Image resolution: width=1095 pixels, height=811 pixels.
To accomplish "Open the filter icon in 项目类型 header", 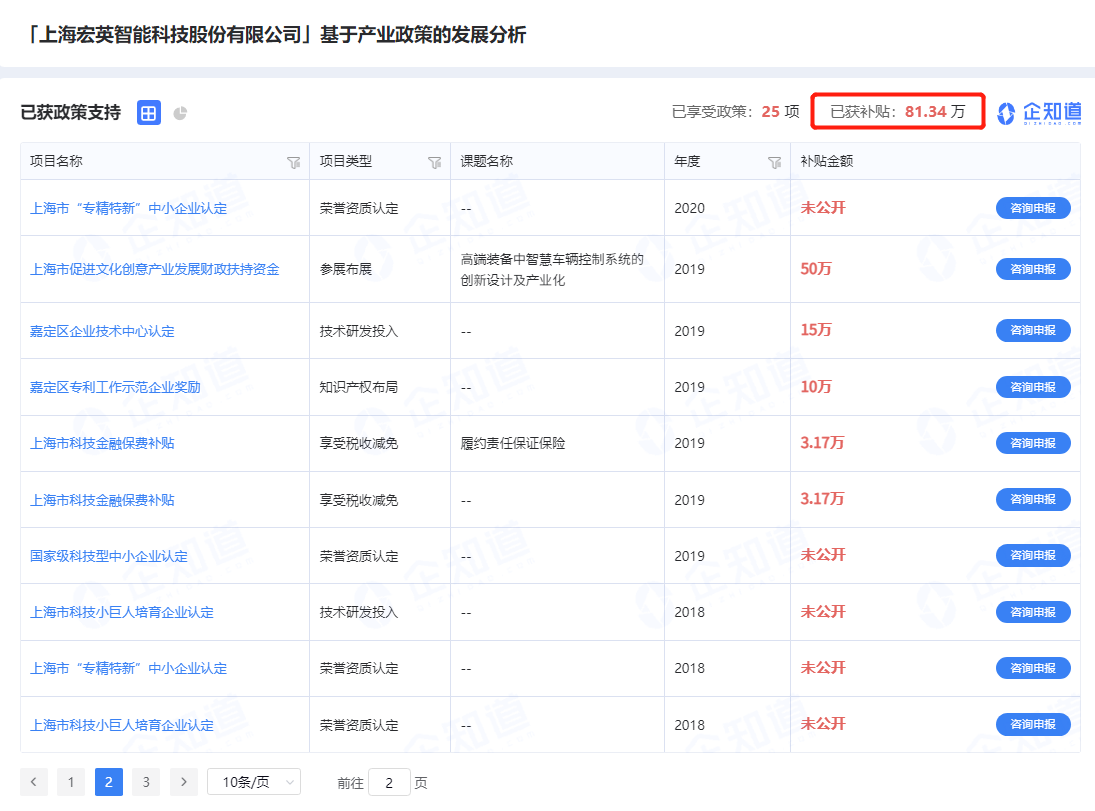I will tap(435, 162).
